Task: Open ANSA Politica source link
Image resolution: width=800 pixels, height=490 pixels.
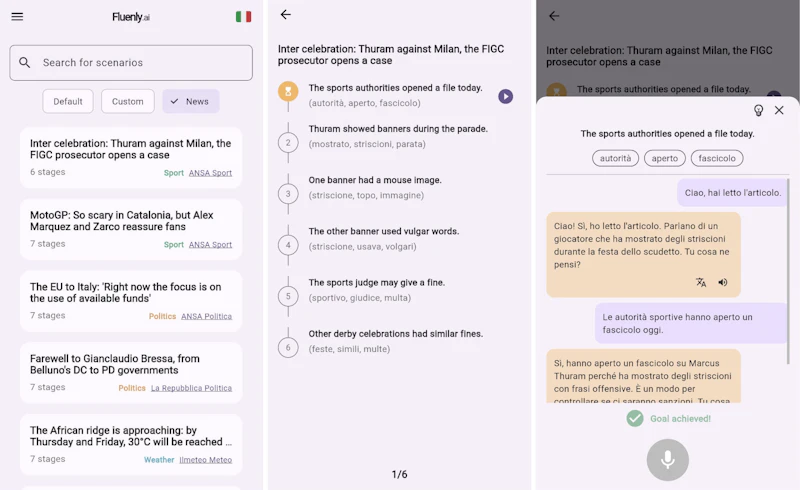Action: 206,316
